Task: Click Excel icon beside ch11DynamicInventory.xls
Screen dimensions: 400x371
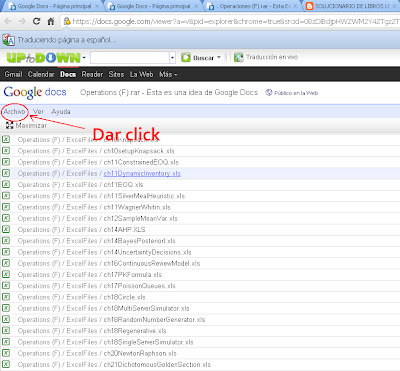Action: tap(6, 173)
